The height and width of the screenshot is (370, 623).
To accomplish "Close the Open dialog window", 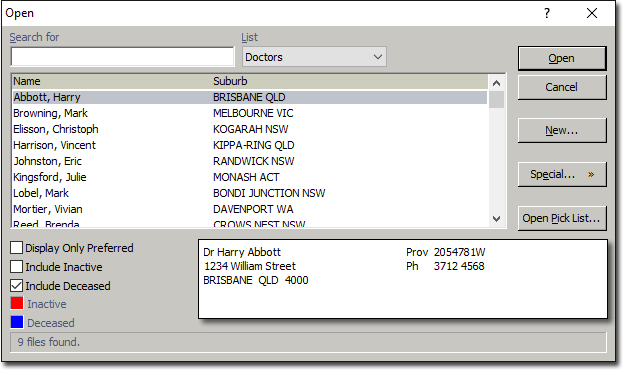I will 592,13.
